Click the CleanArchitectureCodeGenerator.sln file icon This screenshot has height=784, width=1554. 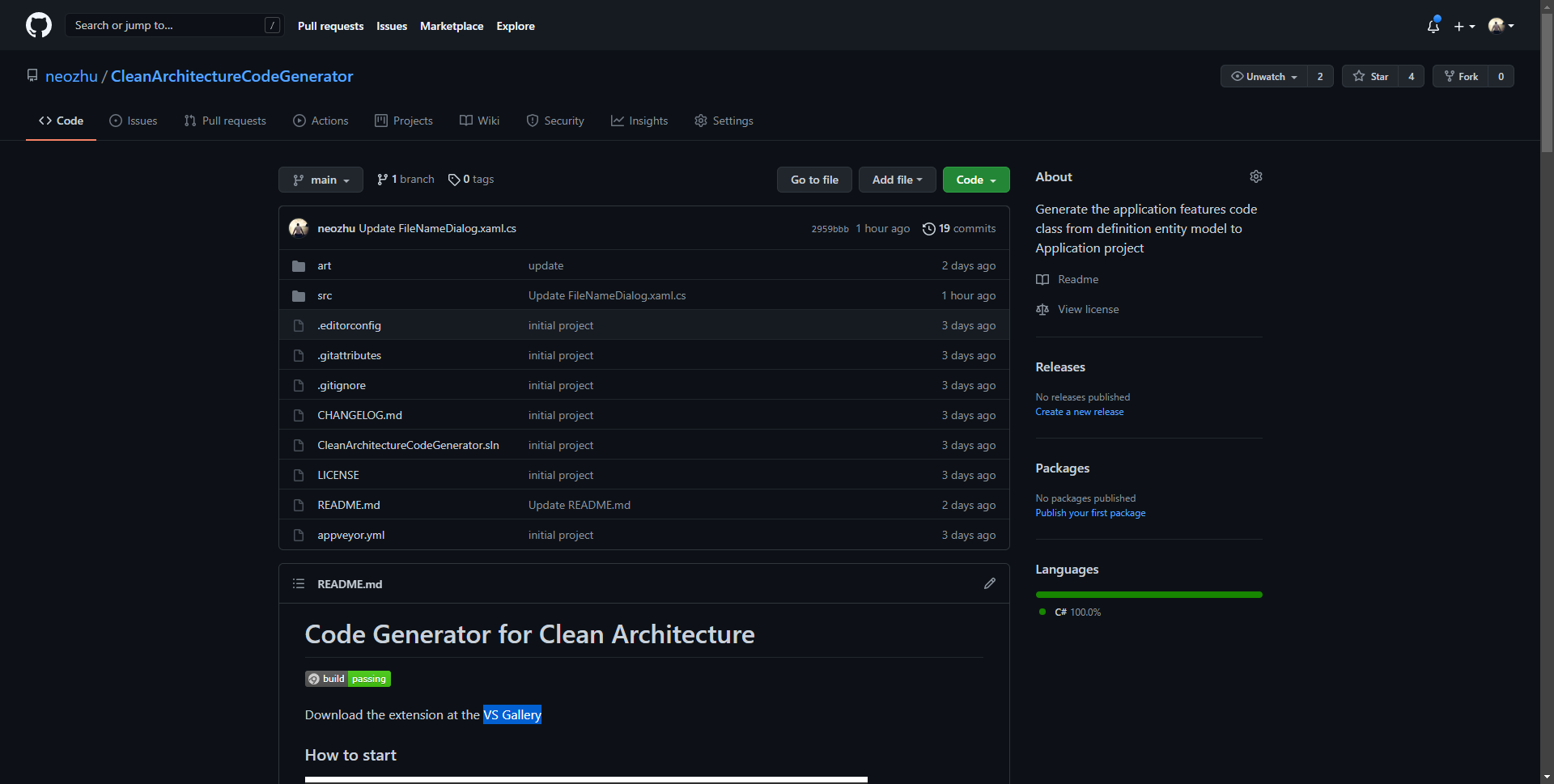click(299, 445)
